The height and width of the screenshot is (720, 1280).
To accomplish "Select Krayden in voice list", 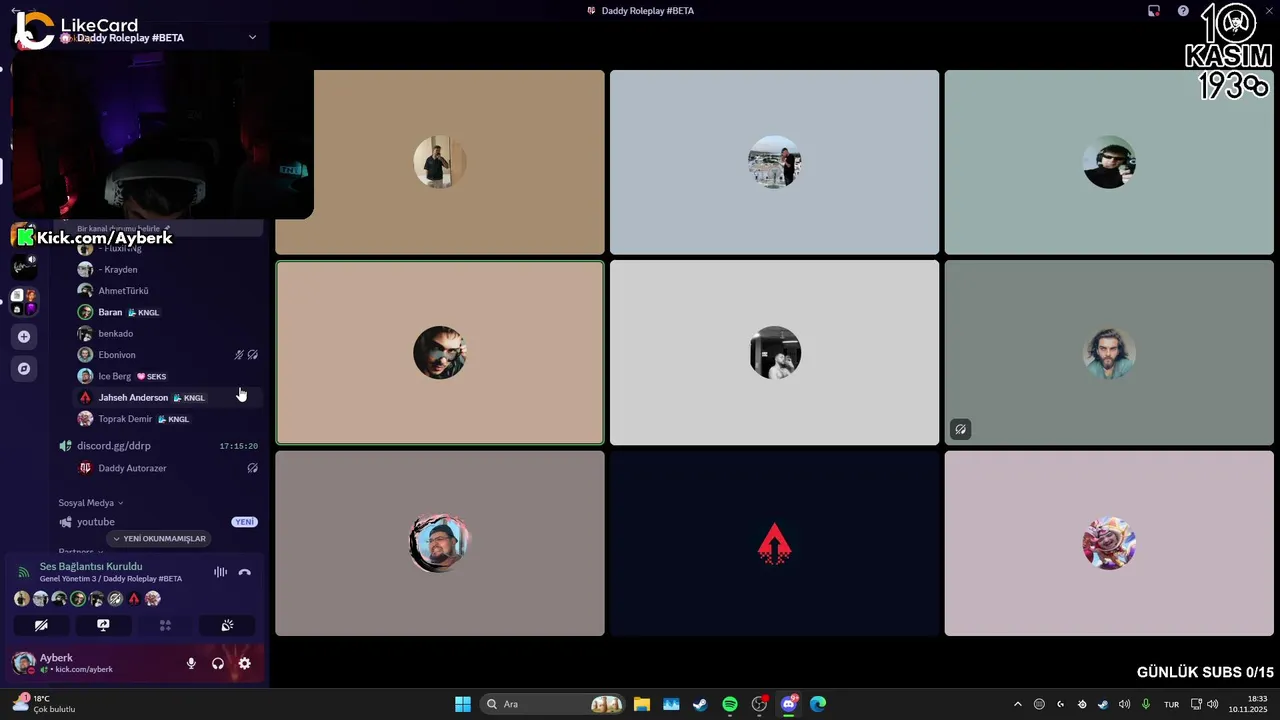I will pos(168,269).
